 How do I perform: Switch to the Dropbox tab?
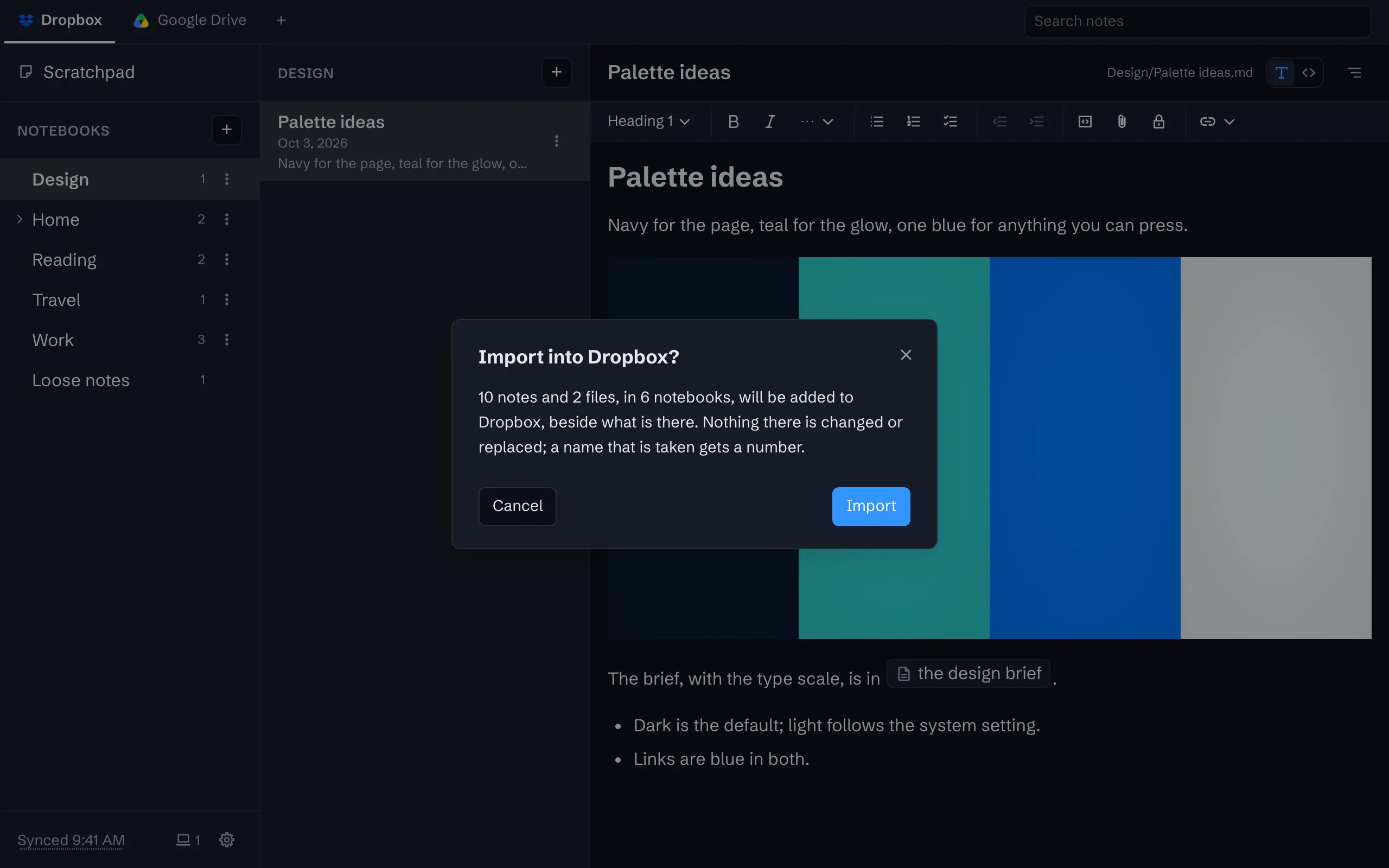60,21
